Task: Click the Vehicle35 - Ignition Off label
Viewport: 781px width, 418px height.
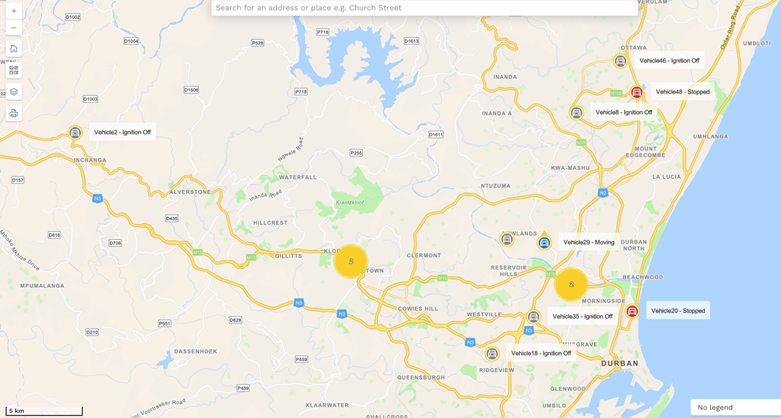Action: [582, 316]
